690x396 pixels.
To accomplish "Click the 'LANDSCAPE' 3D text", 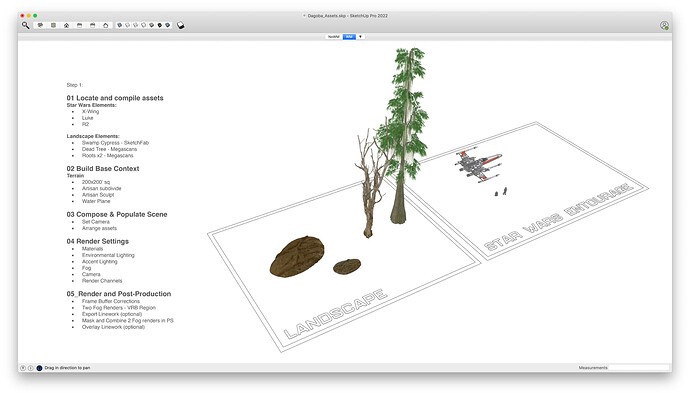I will click(x=336, y=314).
